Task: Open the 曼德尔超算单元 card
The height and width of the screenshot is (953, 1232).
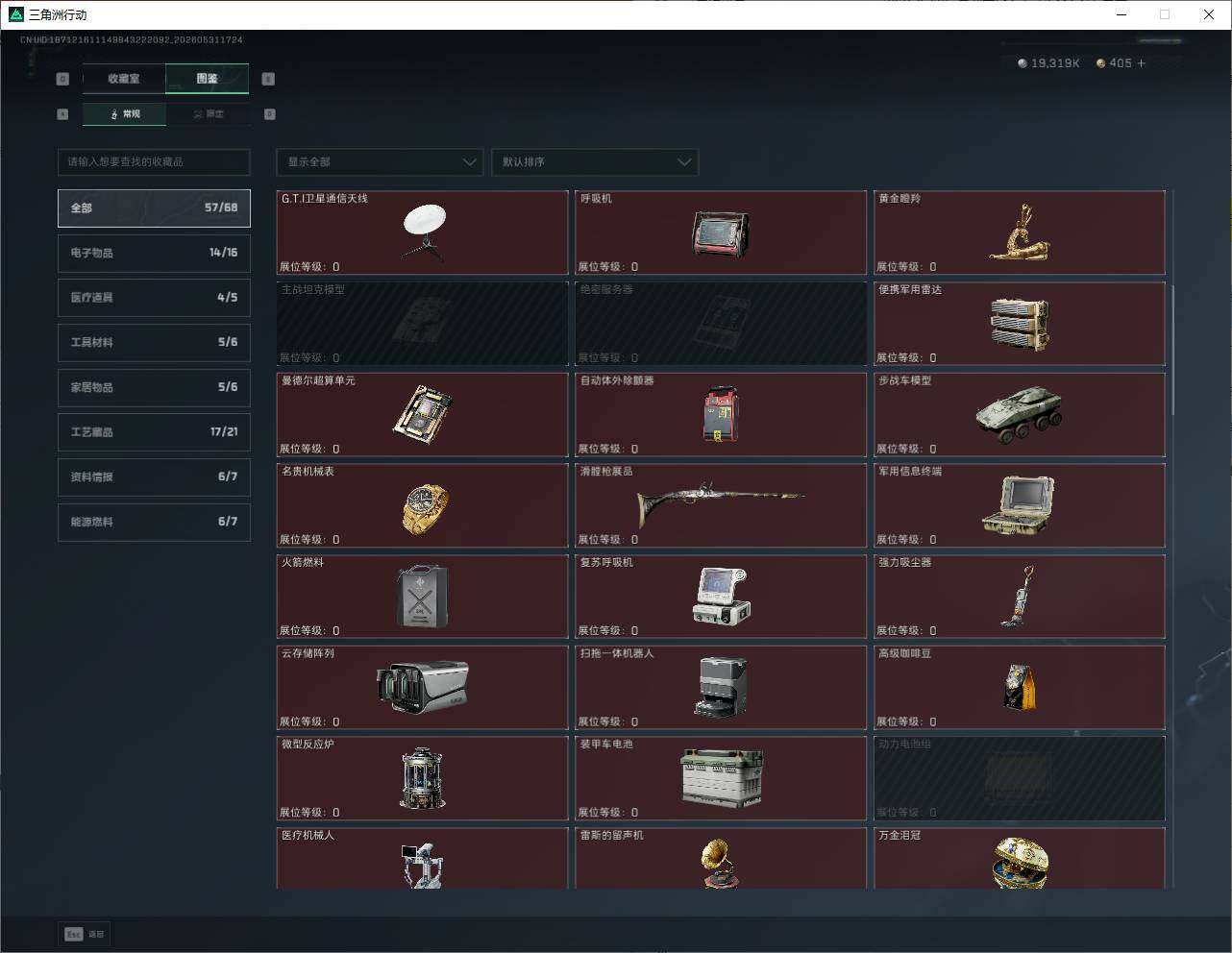Action: click(423, 415)
